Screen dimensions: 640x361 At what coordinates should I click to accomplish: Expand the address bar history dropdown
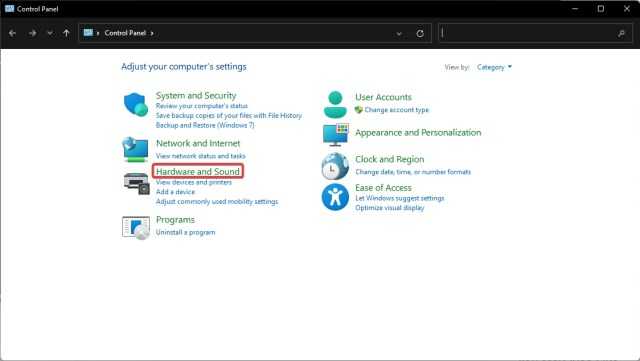[x=399, y=33]
